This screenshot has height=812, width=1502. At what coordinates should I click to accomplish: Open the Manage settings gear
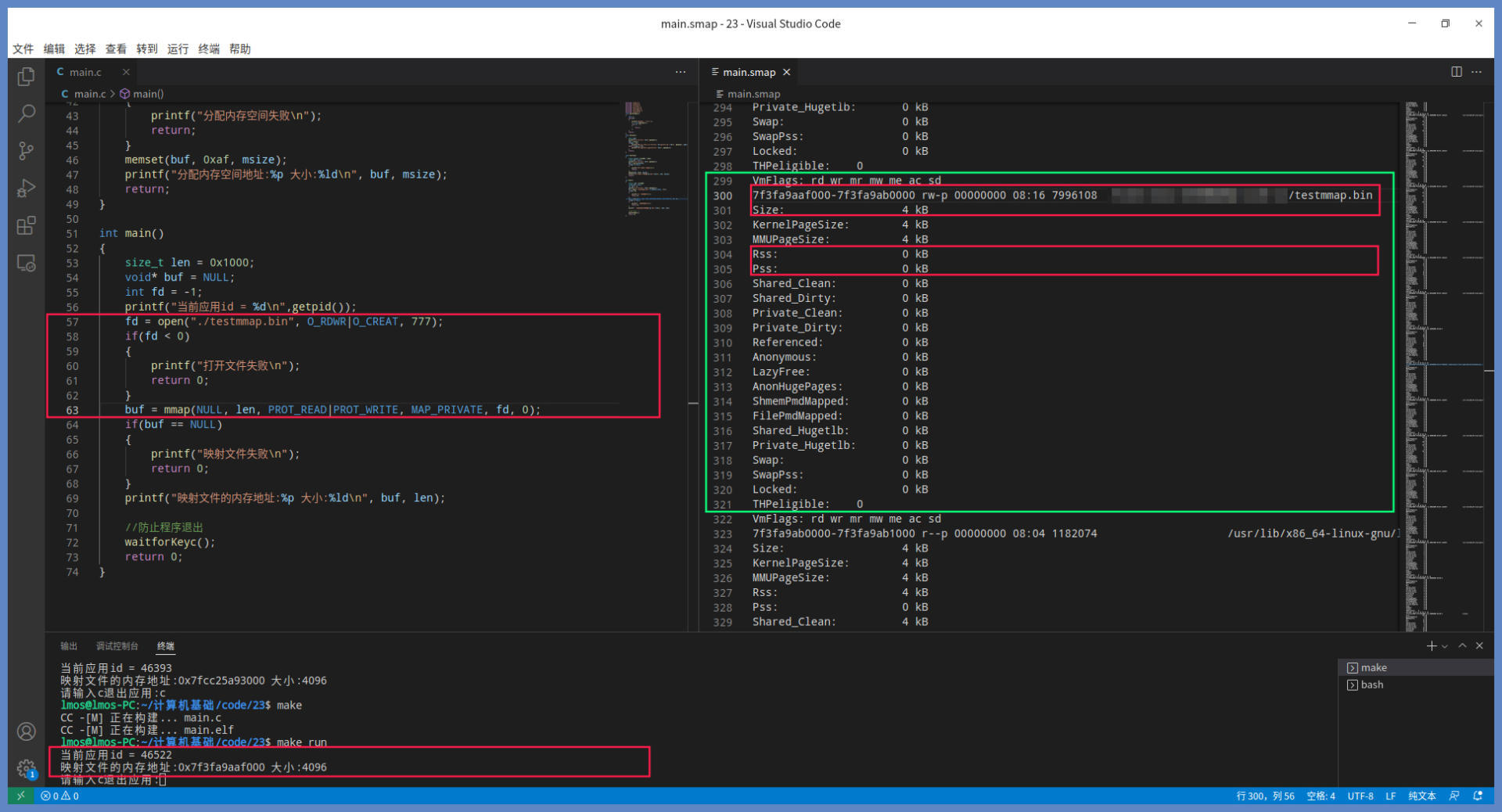[27, 768]
